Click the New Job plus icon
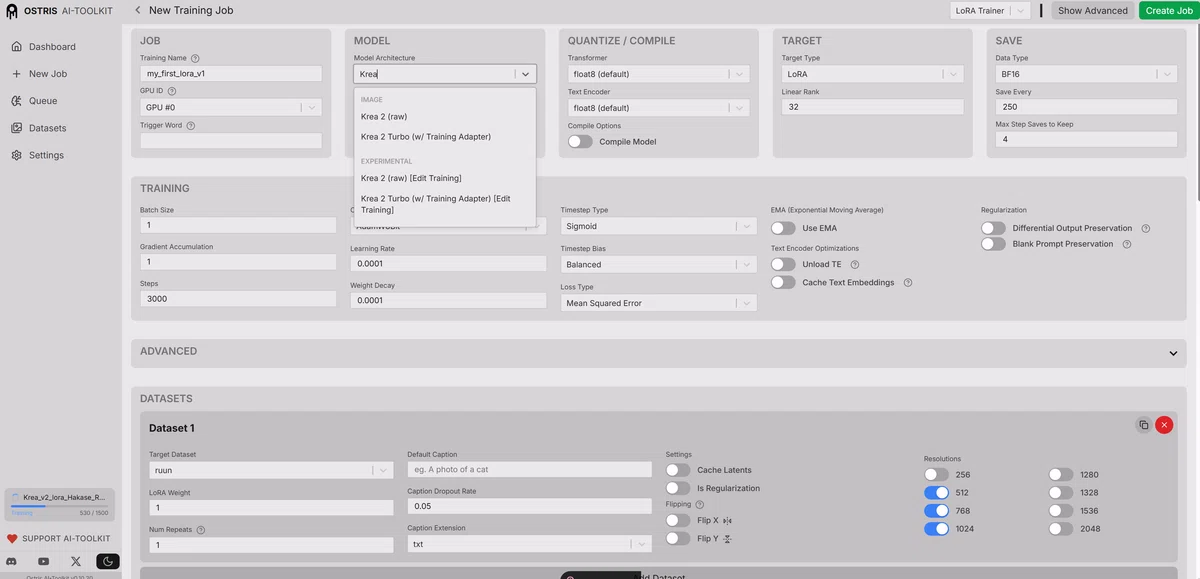The image size is (1200, 579). pyautogui.click(x=16, y=74)
